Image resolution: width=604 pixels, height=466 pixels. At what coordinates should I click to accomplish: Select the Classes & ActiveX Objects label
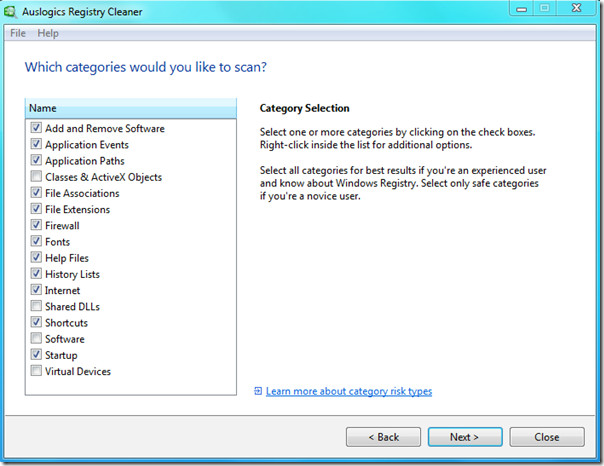[x=103, y=177]
